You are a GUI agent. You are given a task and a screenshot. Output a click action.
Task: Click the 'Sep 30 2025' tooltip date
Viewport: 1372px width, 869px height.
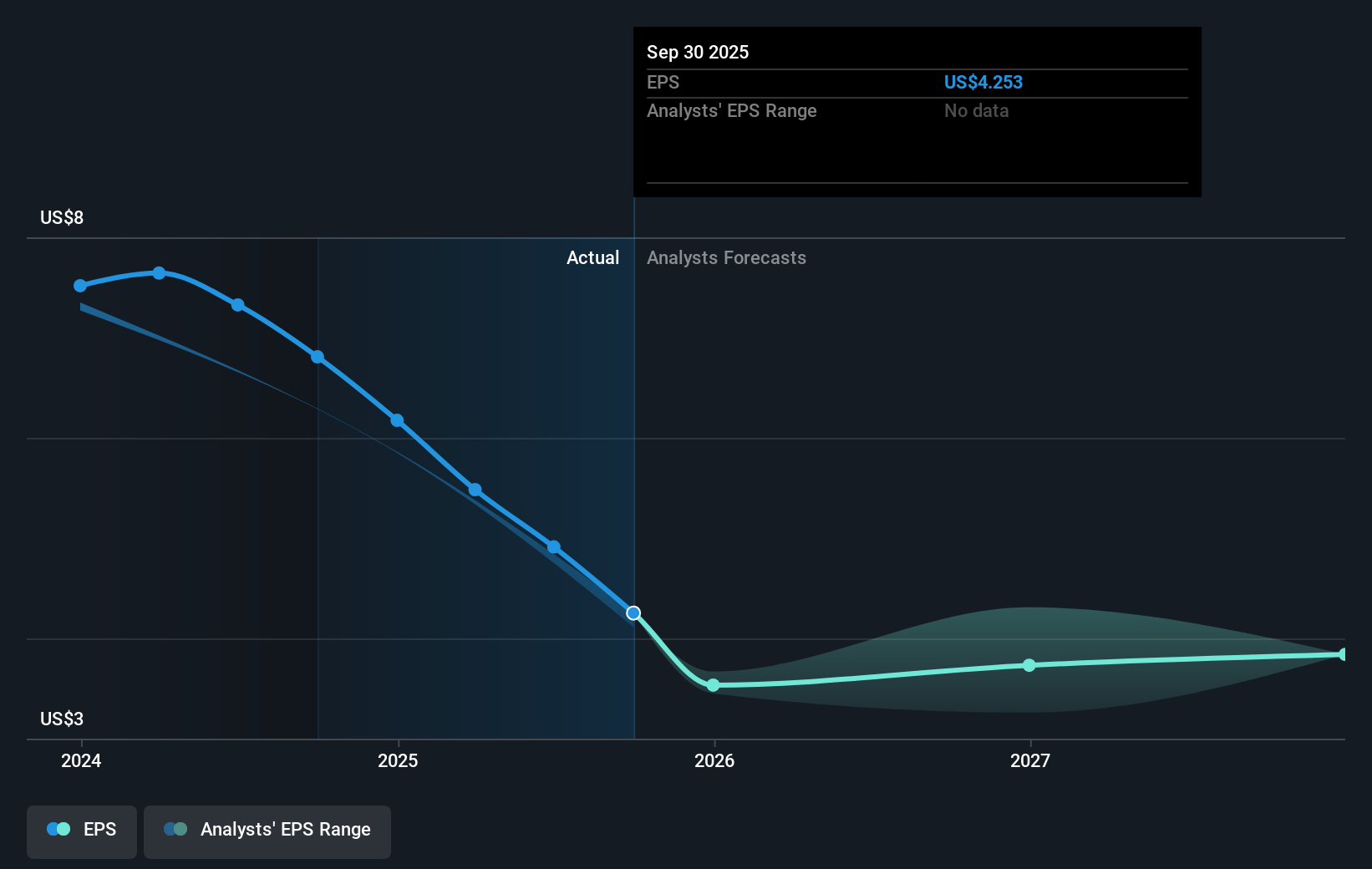click(x=698, y=52)
